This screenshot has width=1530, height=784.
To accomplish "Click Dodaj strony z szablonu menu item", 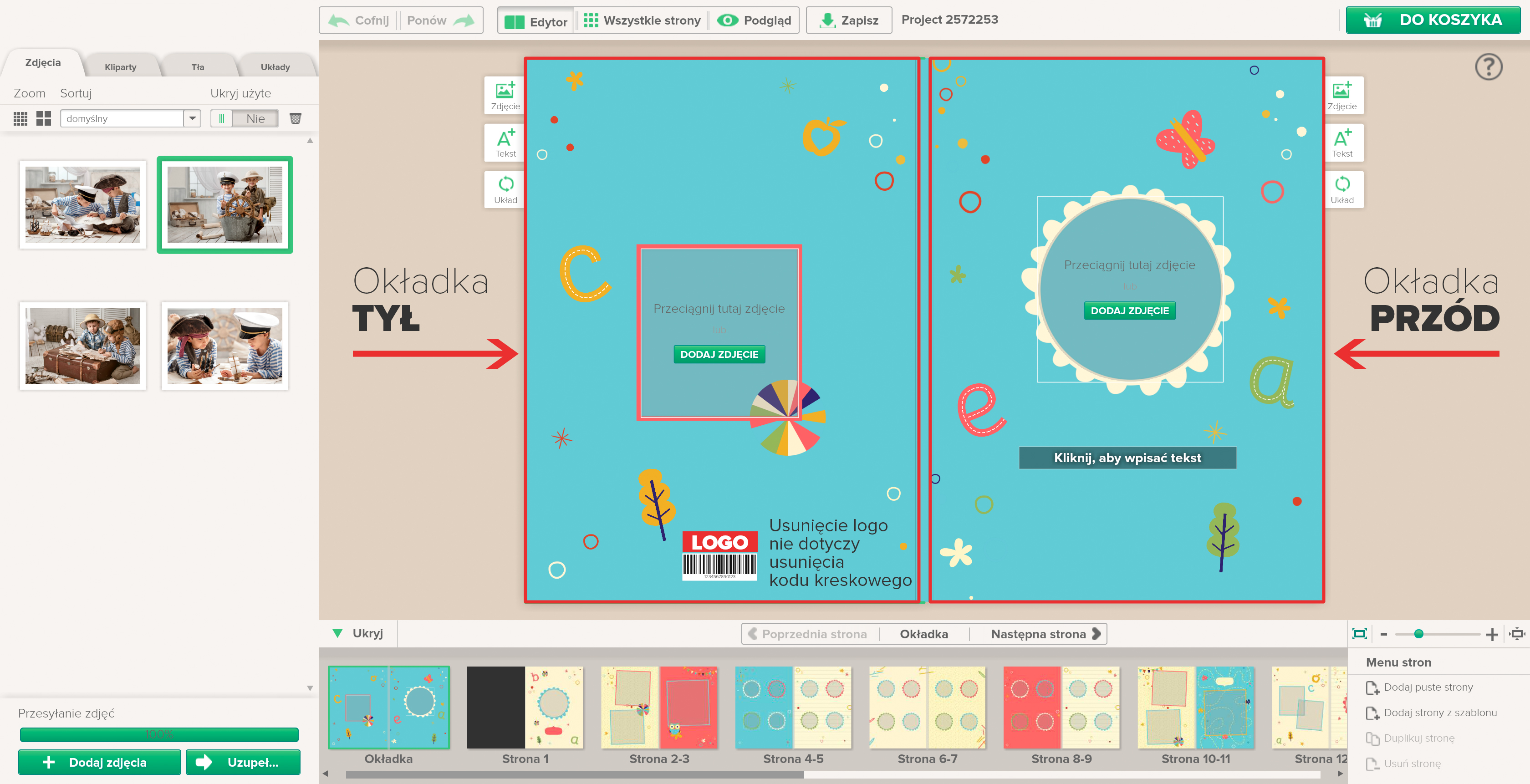I will (x=1431, y=713).
